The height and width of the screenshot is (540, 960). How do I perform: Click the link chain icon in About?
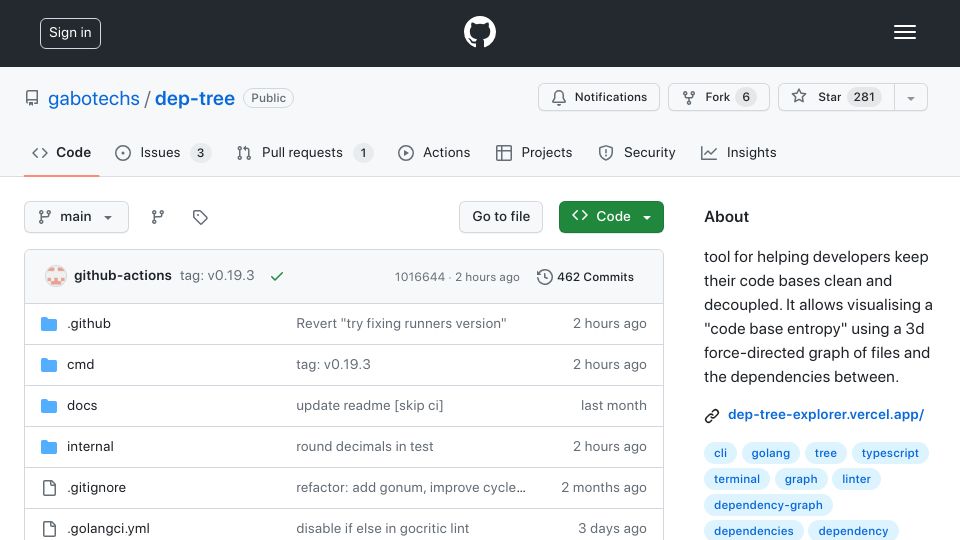[711, 416]
